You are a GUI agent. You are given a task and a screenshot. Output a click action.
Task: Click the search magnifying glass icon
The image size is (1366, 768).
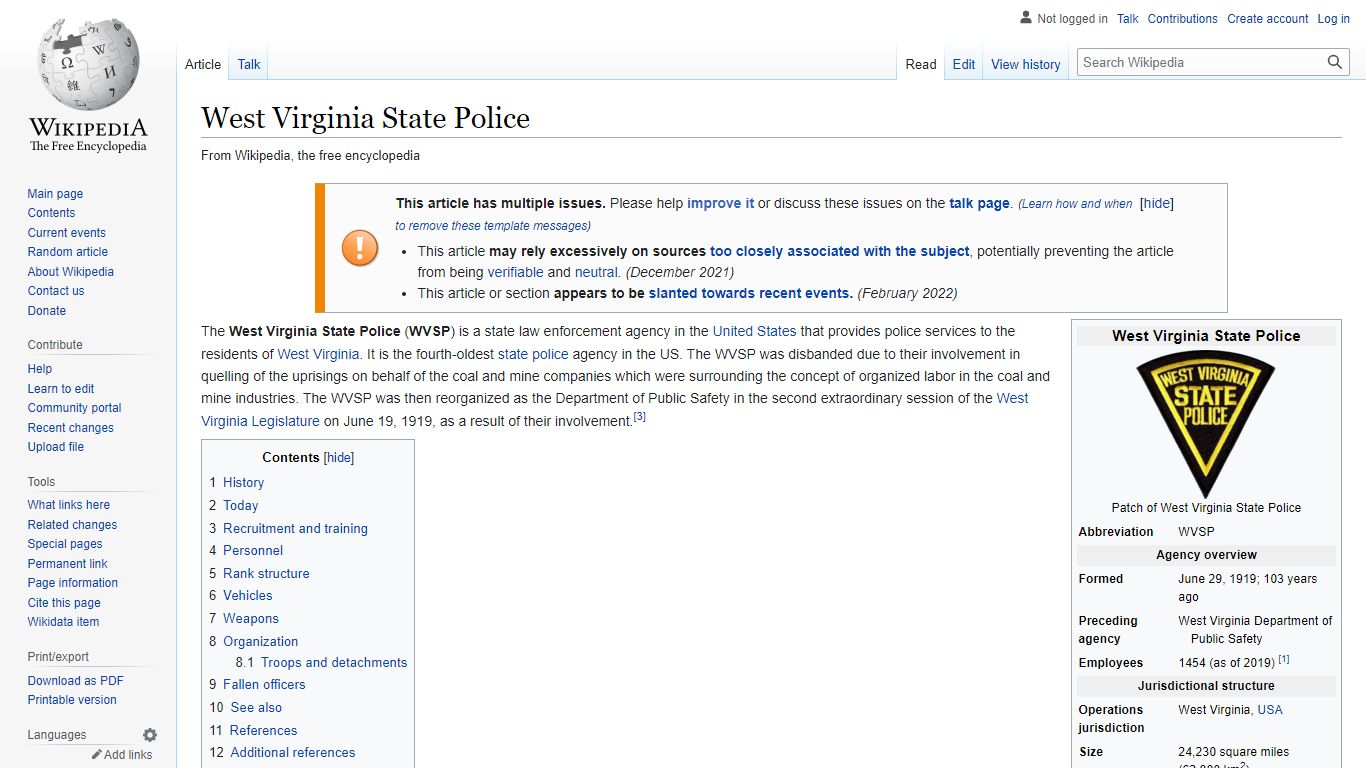pyautogui.click(x=1335, y=62)
